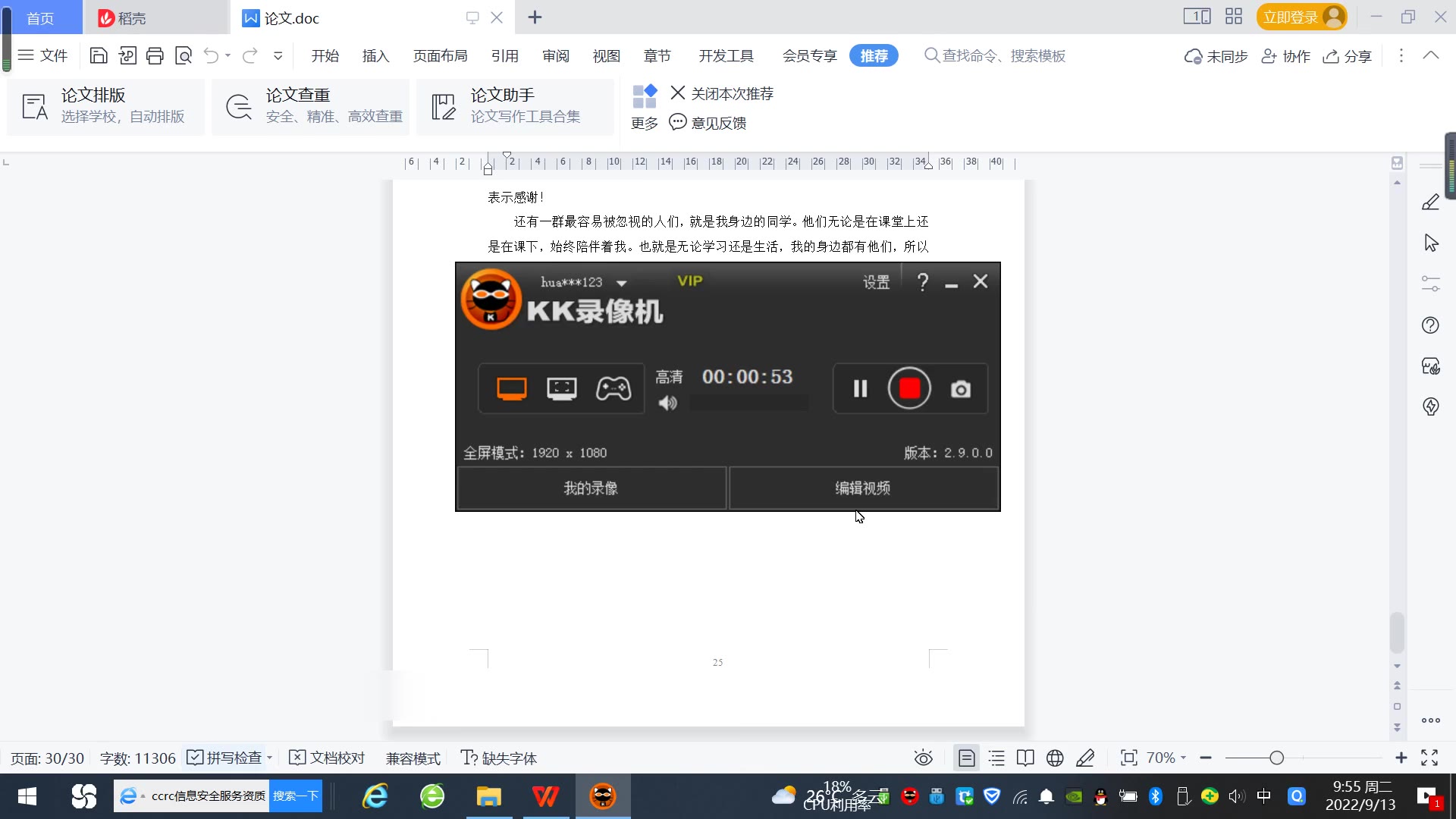Open the 插入 ribbon tab
The width and height of the screenshot is (1456, 819).
click(375, 55)
